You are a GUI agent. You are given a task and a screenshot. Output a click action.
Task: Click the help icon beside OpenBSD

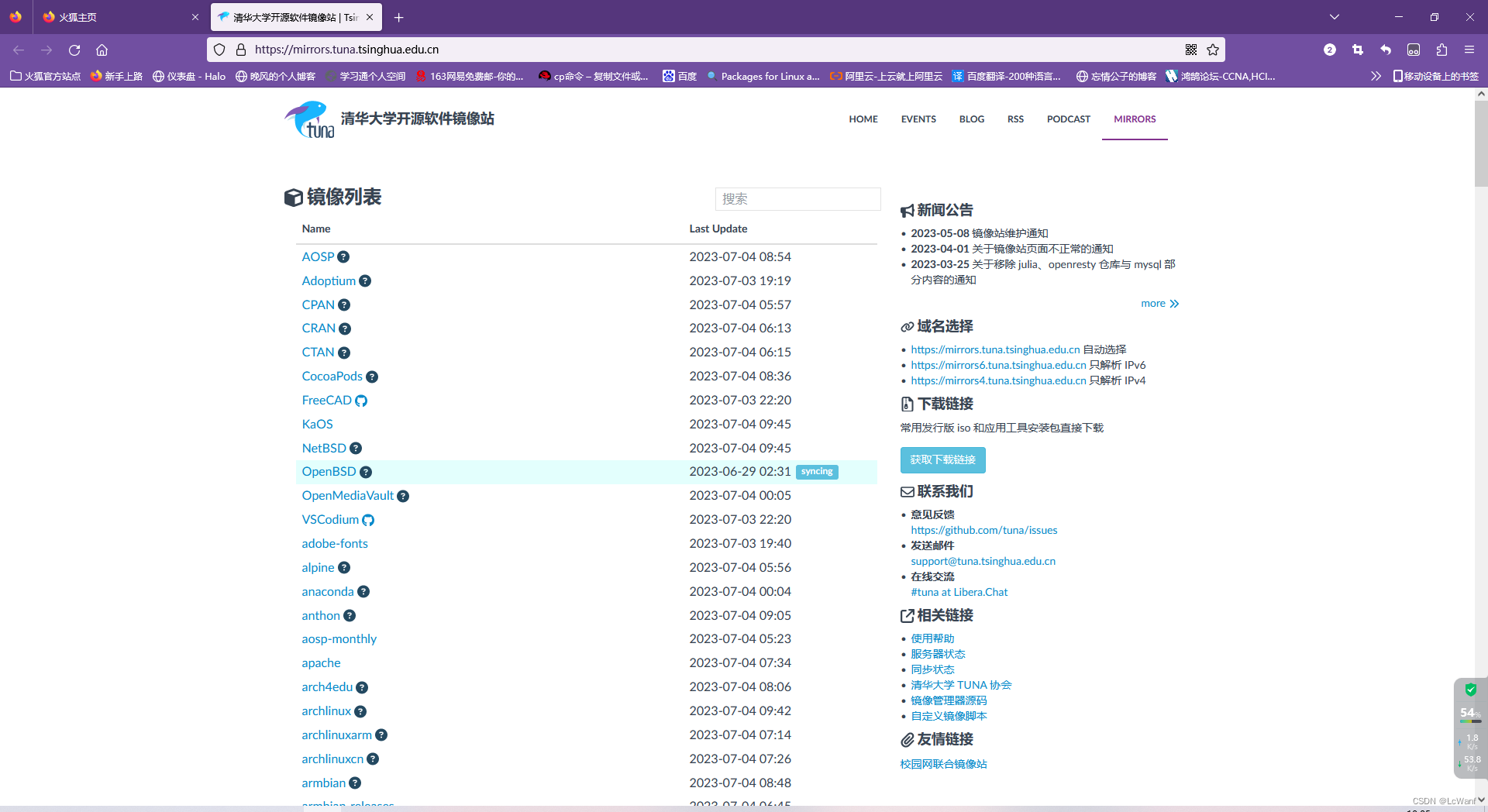point(366,472)
